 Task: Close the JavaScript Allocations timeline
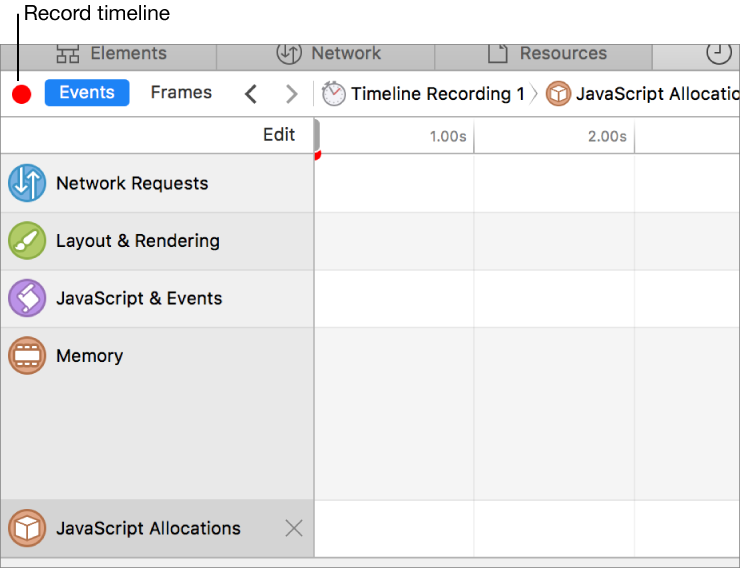click(294, 528)
